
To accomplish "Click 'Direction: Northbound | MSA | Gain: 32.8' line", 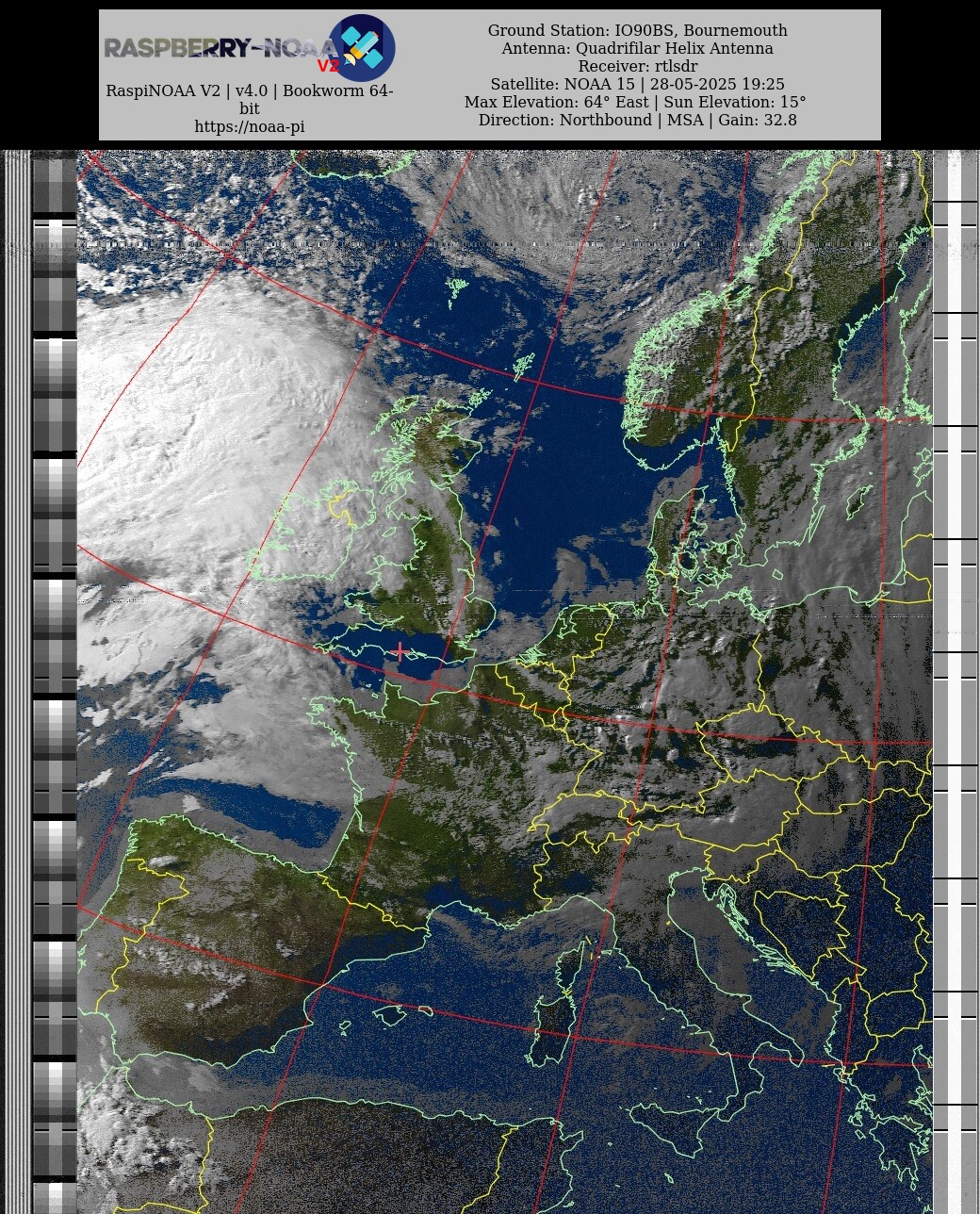I will (x=637, y=120).
